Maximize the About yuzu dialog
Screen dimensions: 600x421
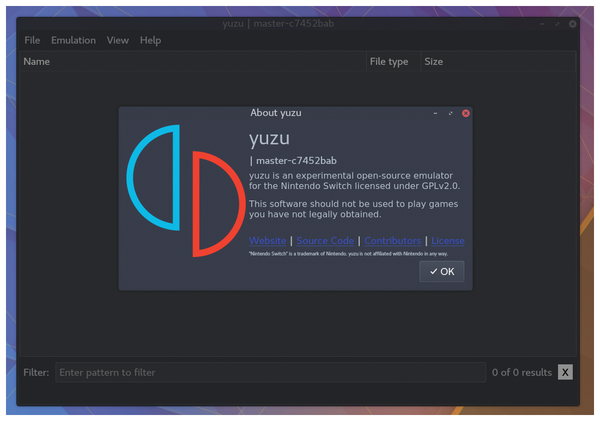(450, 113)
